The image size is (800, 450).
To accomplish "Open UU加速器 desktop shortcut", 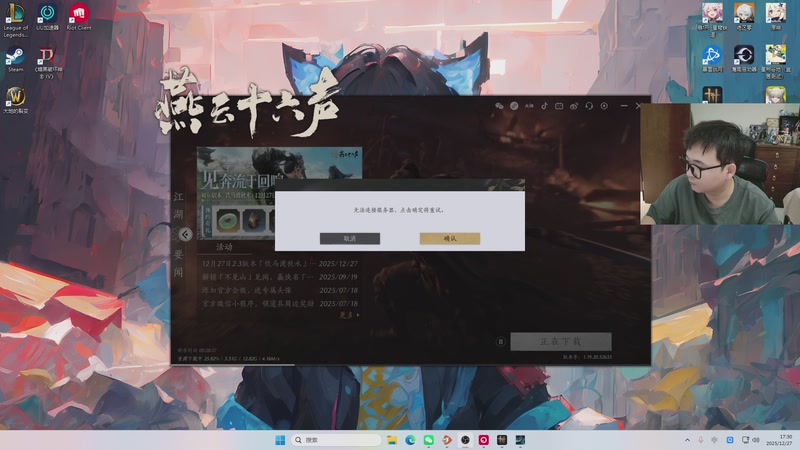I will point(47,17).
